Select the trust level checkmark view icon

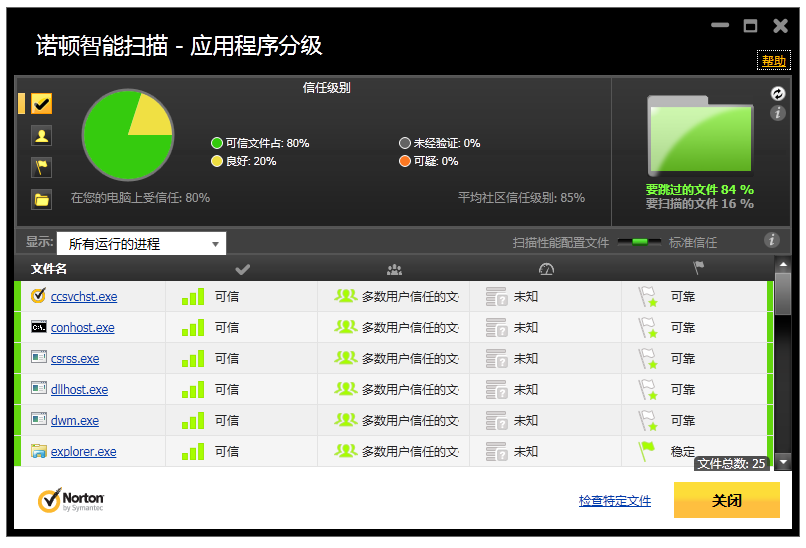pyautogui.click(x=41, y=103)
